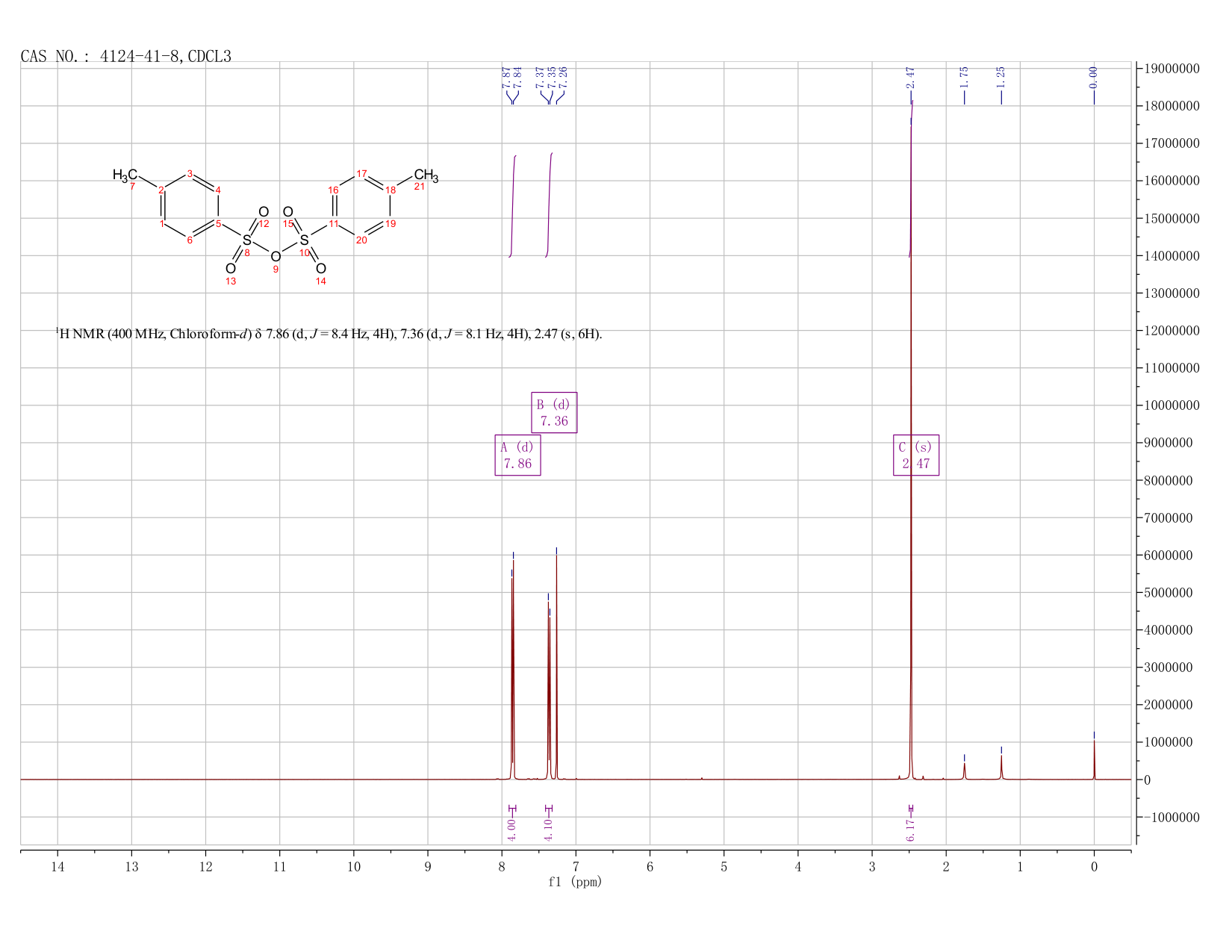Image resolution: width=1232 pixels, height=952 pixels.
Task: Click the H3C group labeled 7 in structure
Action: (125, 175)
